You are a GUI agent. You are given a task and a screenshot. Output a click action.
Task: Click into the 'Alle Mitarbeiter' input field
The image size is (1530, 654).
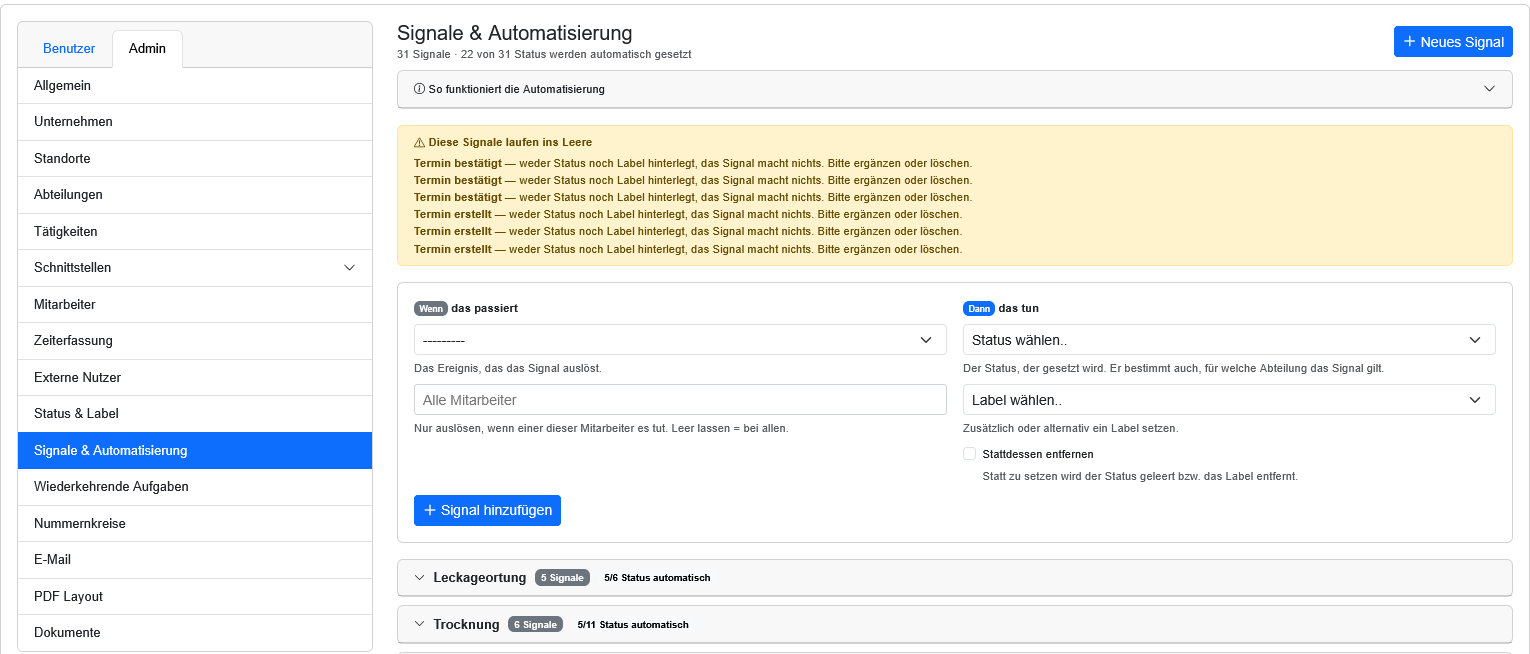coord(680,400)
